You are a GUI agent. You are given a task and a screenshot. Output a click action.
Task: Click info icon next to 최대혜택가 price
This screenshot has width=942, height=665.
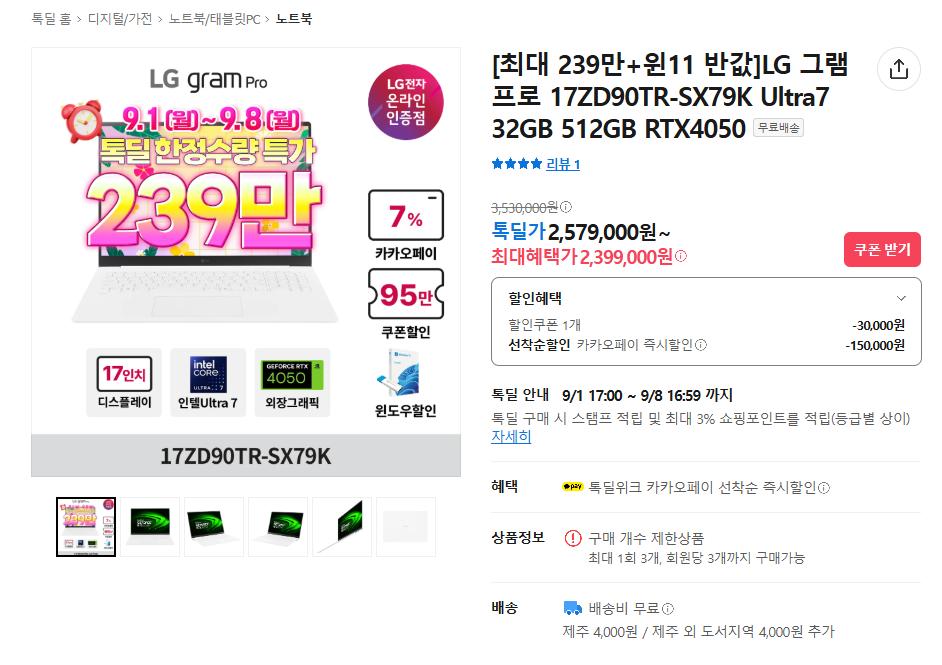[x=680, y=256]
